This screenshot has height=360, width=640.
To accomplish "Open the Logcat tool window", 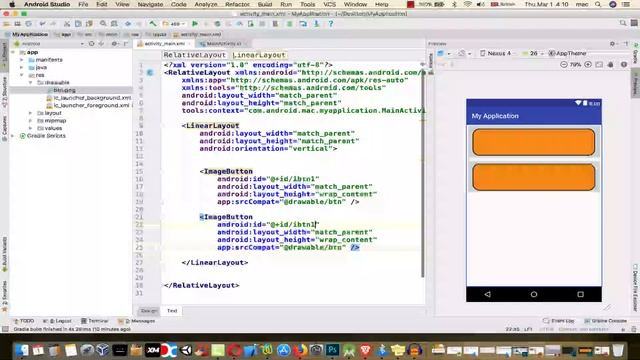I will pos(58,321).
